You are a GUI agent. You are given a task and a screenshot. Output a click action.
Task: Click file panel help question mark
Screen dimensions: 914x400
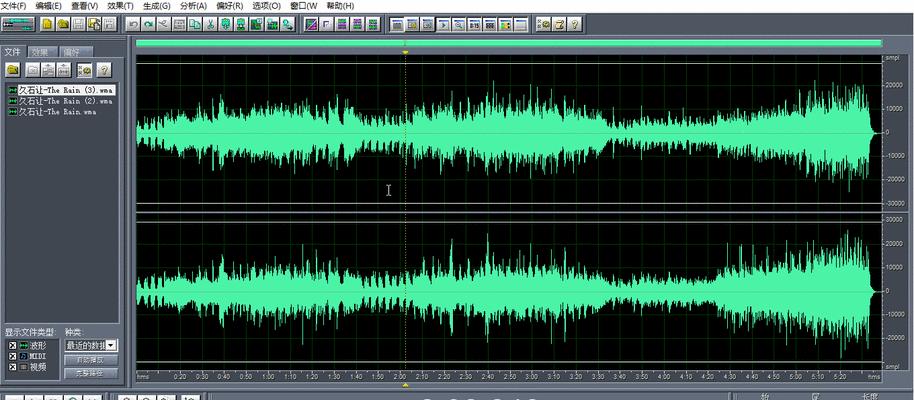click(x=104, y=69)
